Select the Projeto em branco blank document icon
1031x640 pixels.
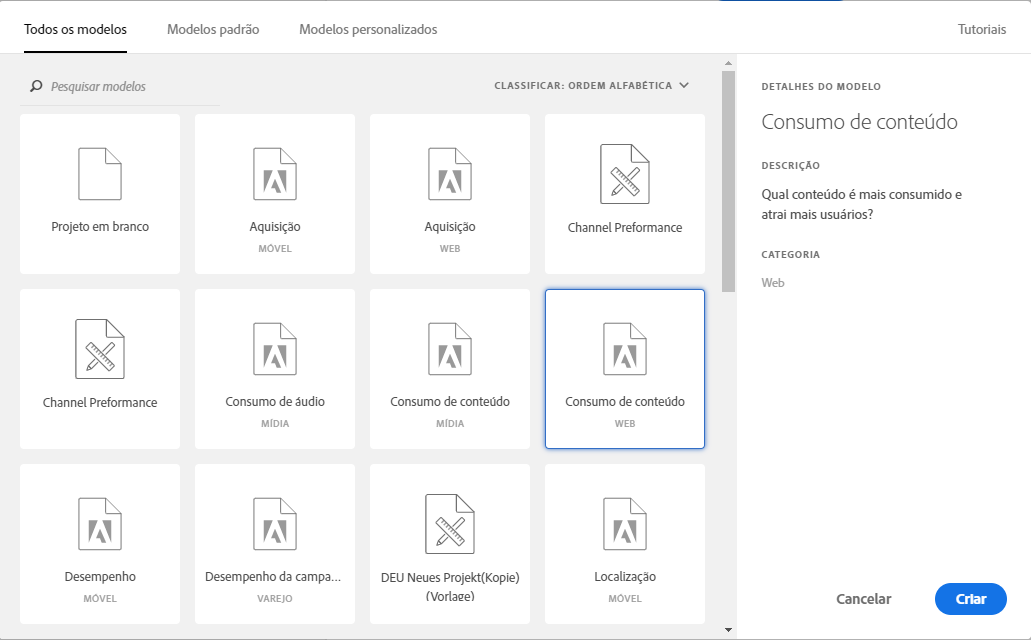(x=100, y=174)
